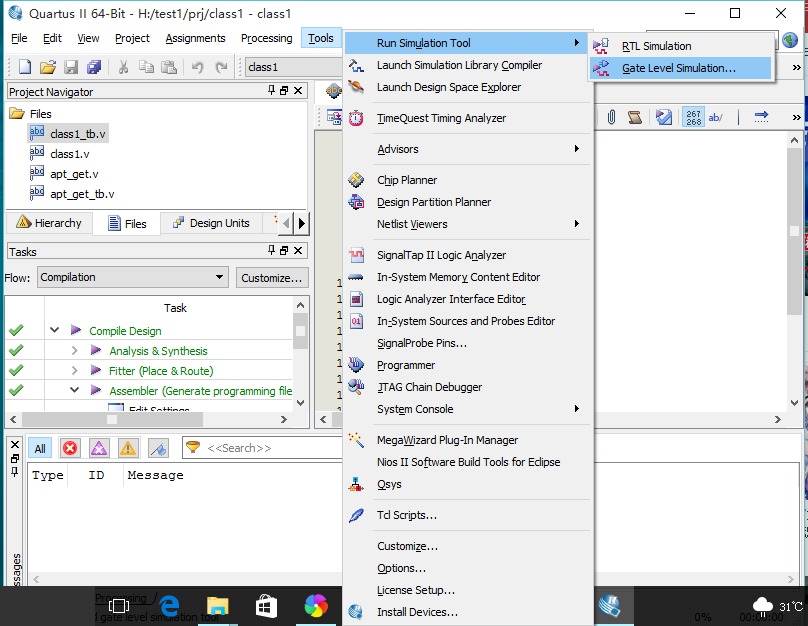
Task: Click the colorful pinwheel taskbar icon
Action: click(316, 606)
